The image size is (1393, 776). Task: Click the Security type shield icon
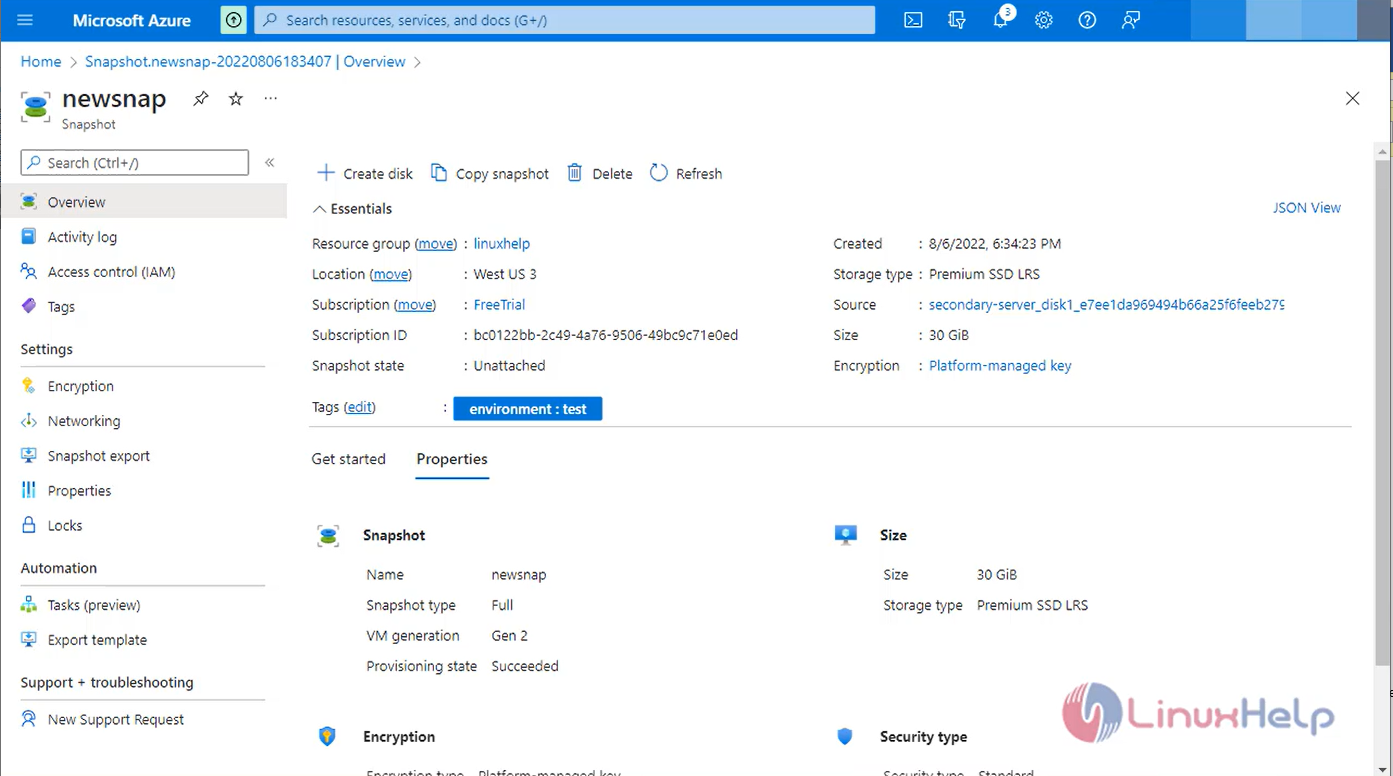[x=845, y=737]
